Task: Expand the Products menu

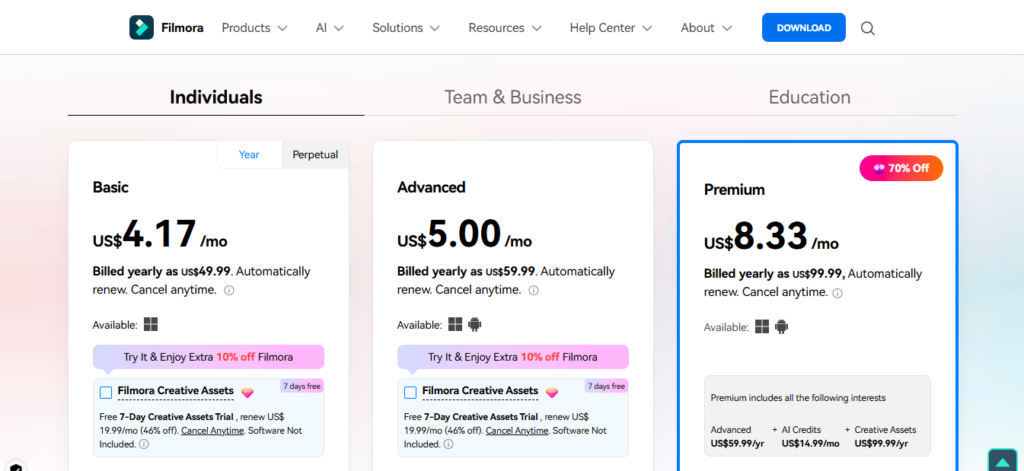Action: pos(254,28)
